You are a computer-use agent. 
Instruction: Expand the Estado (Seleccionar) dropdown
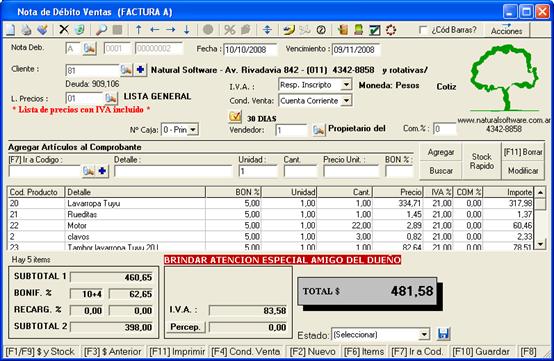click(424, 334)
